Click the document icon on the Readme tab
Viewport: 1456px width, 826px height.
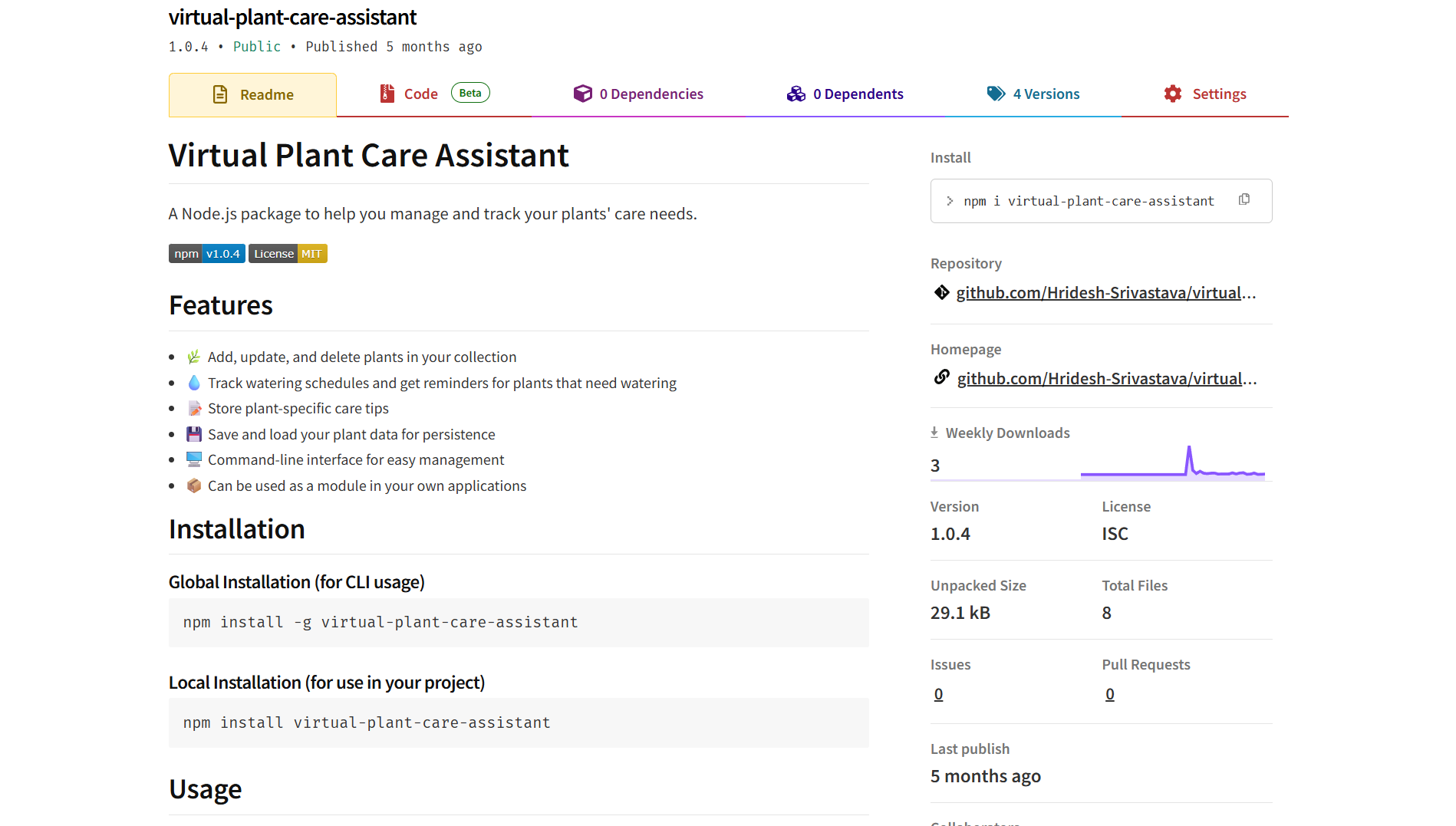click(219, 94)
